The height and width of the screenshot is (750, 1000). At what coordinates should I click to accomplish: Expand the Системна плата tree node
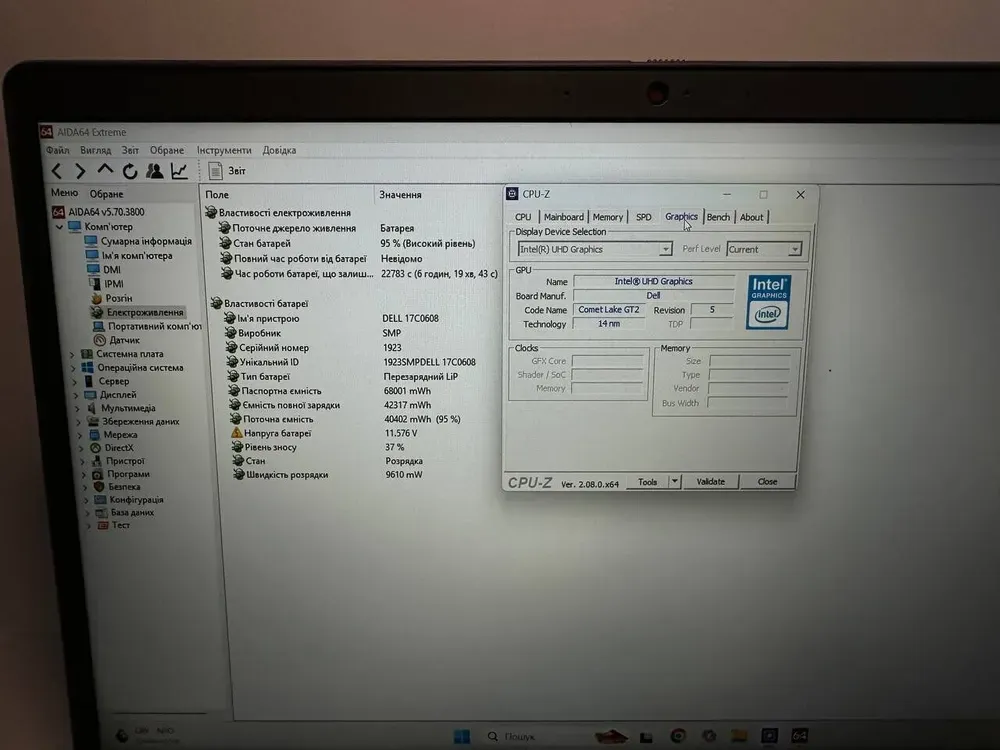[x=73, y=354]
